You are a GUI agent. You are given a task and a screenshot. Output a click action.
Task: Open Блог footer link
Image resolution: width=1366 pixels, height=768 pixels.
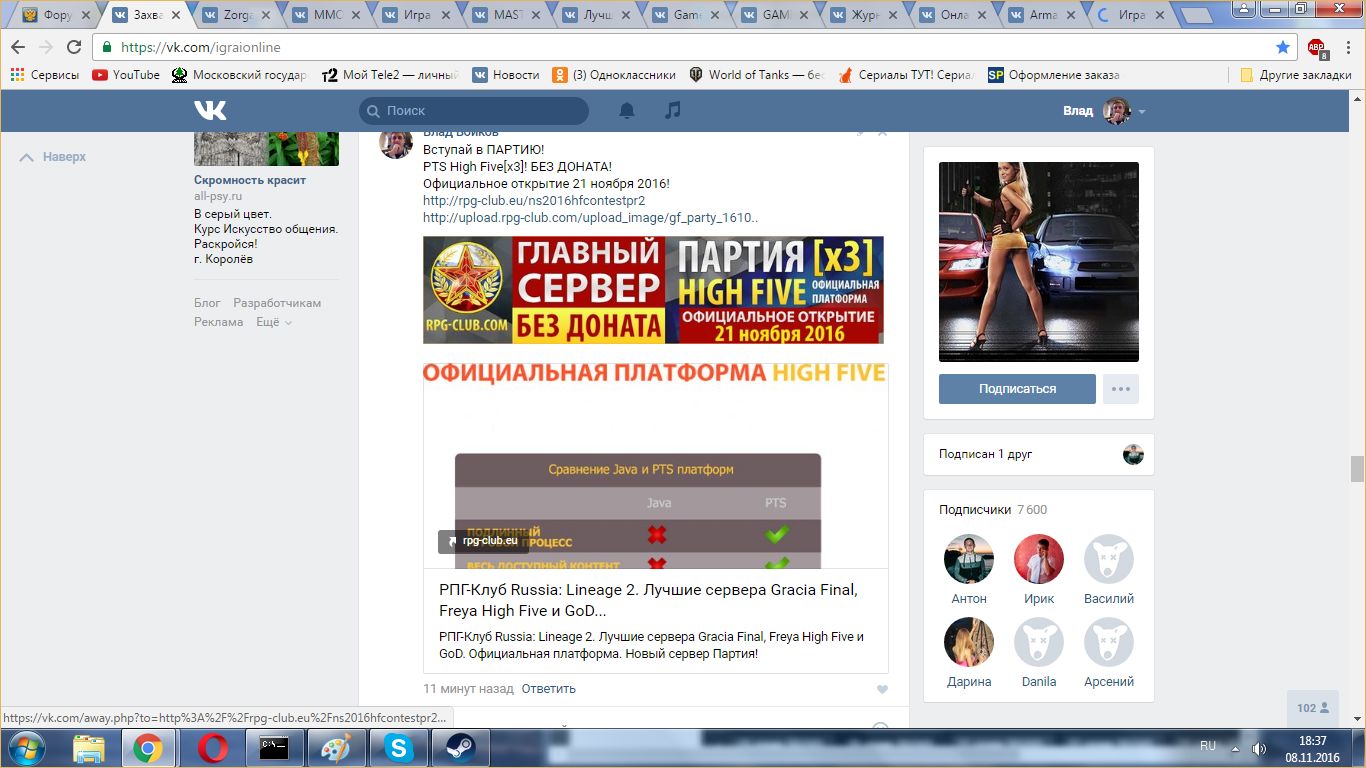(x=207, y=303)
